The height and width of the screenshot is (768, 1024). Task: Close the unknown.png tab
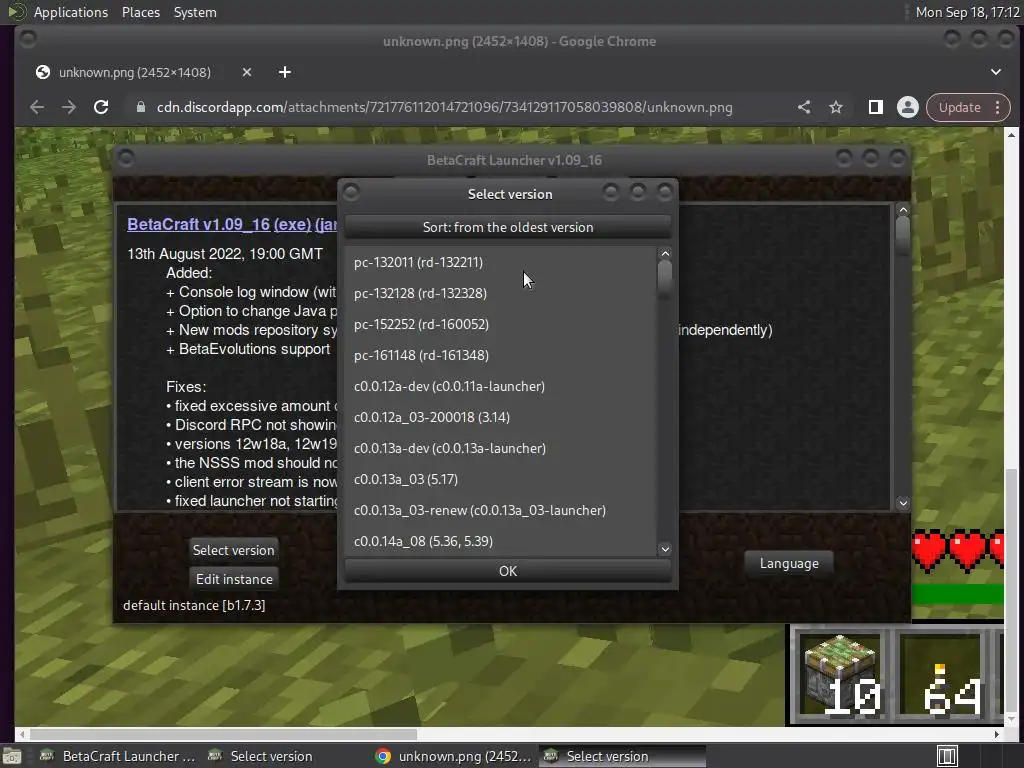tap(246, 72)
